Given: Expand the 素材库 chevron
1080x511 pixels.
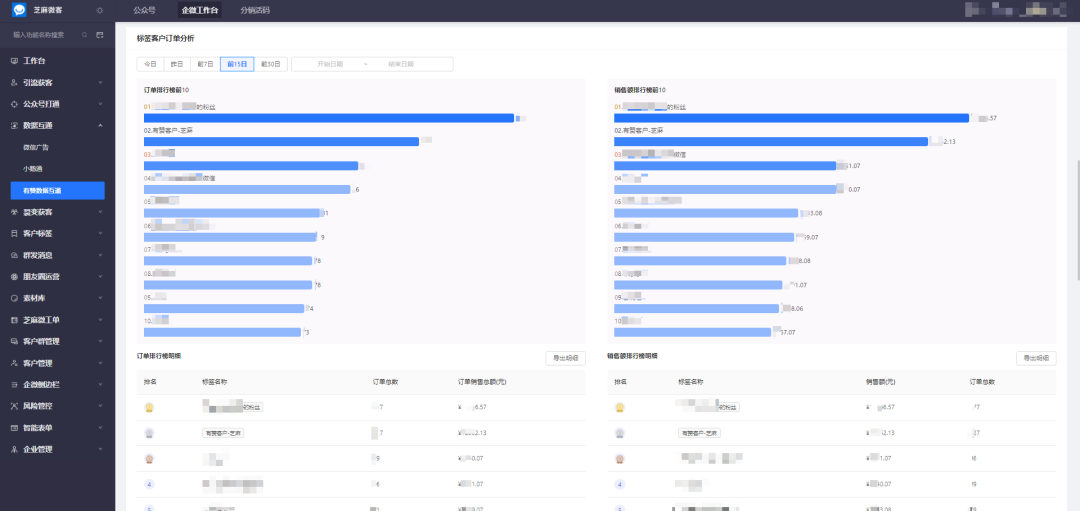Looking at the screenshot, I should 101,298.
